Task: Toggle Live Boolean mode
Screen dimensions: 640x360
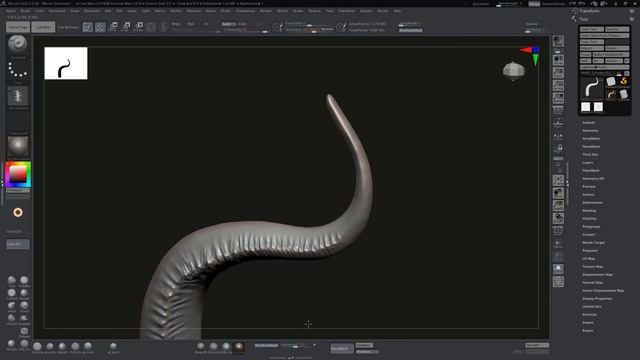Action: pos(67,27)
